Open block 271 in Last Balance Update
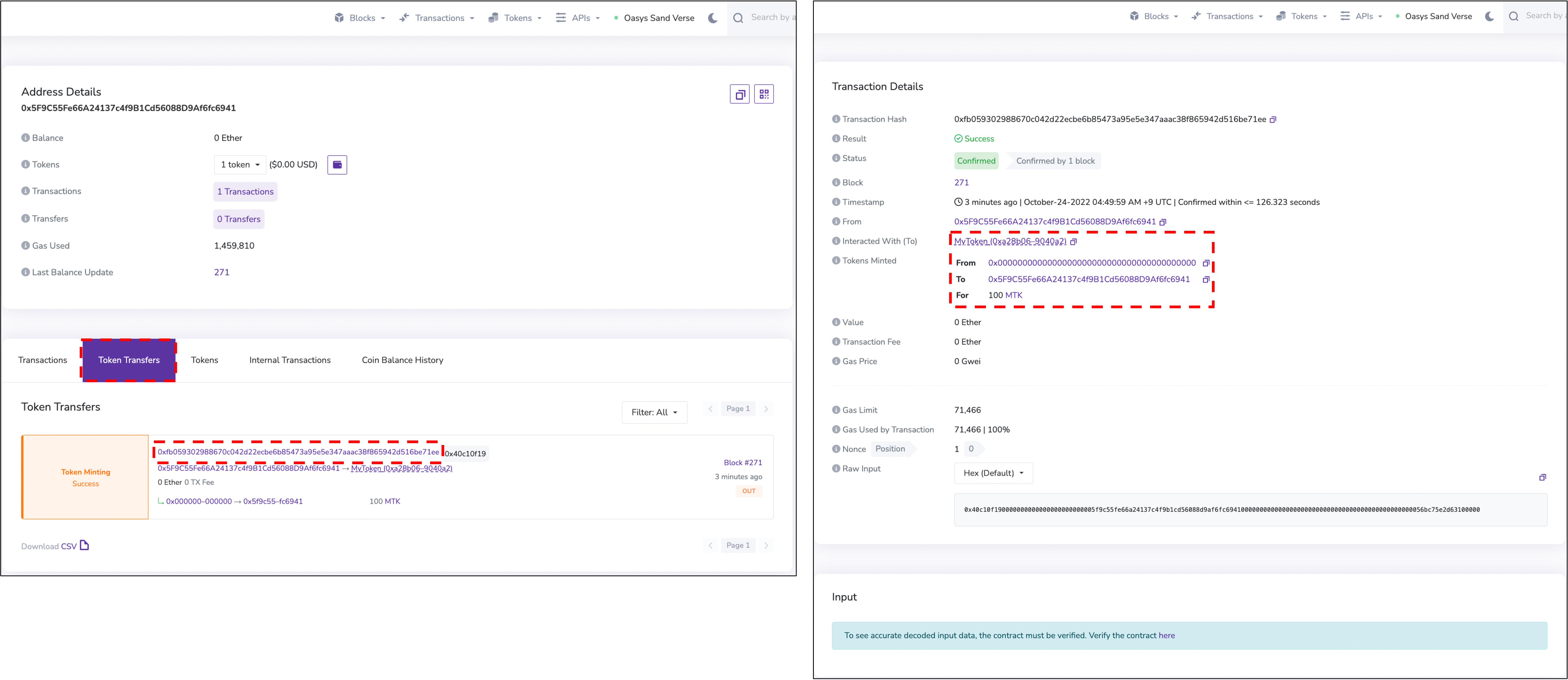This screenshot has width=1568, height=680. [x=222, y=273]
